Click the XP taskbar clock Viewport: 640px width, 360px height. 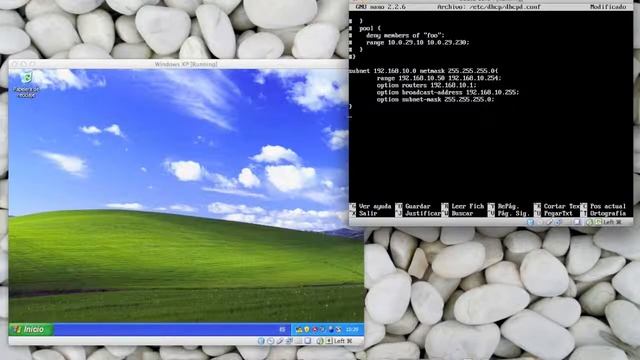click(x=353, y=329)
